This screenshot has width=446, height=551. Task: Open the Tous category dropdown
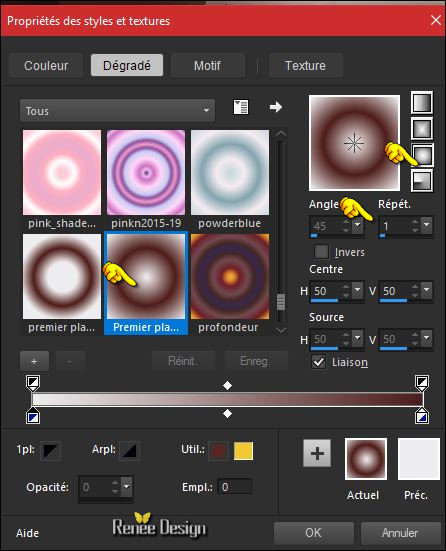coord(117,111)
